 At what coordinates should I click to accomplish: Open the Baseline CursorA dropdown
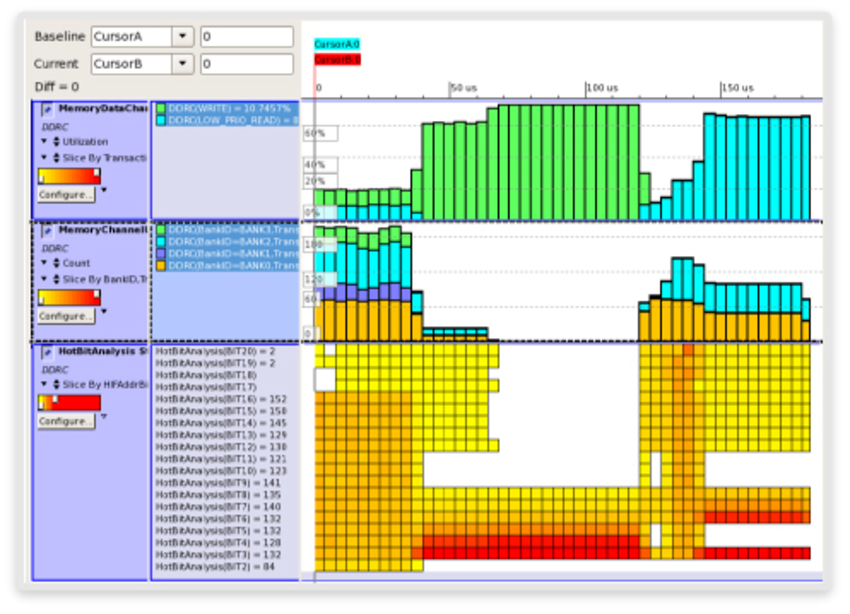(182, 37)
